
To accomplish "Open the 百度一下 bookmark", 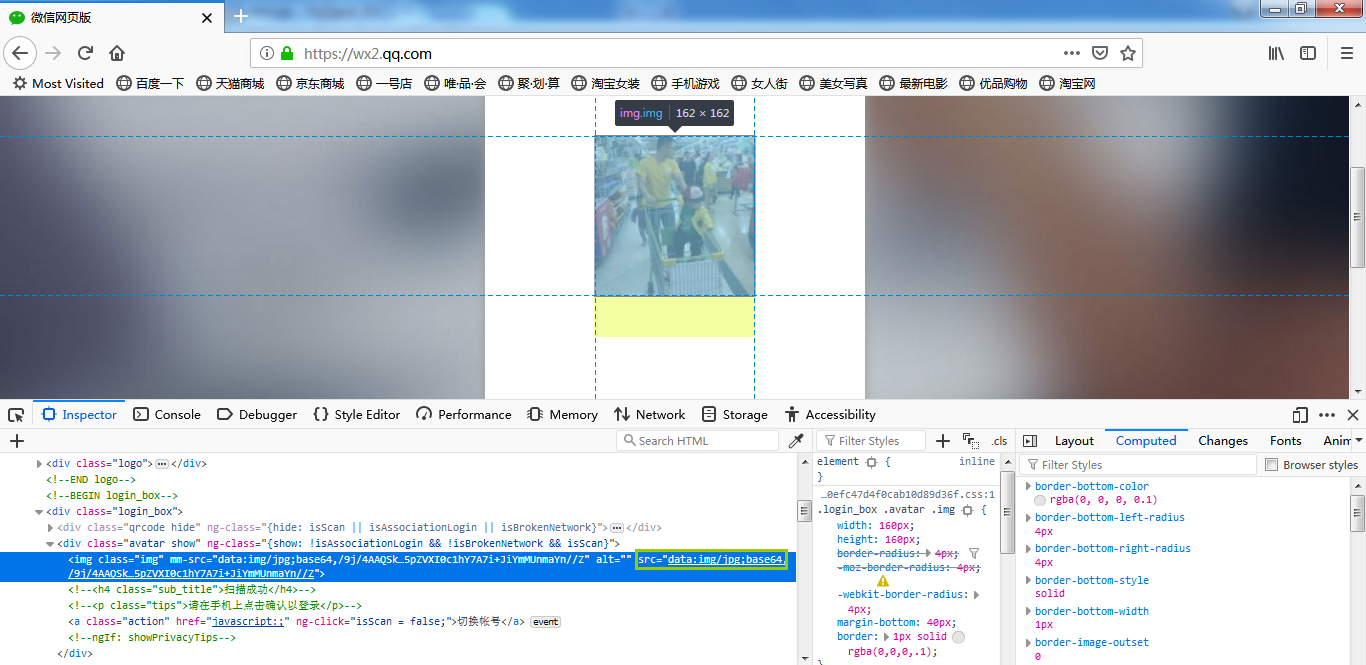I will point(150,84).
